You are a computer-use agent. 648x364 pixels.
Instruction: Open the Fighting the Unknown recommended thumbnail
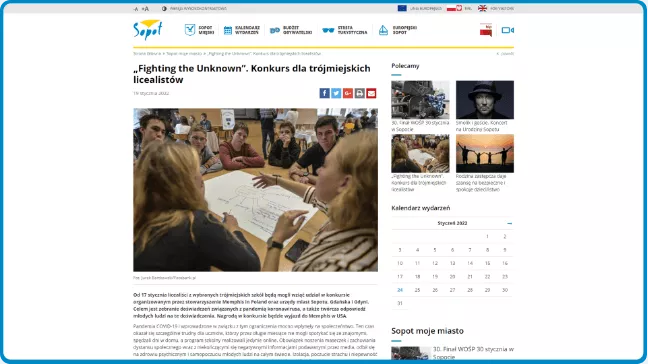click(420, 153)
